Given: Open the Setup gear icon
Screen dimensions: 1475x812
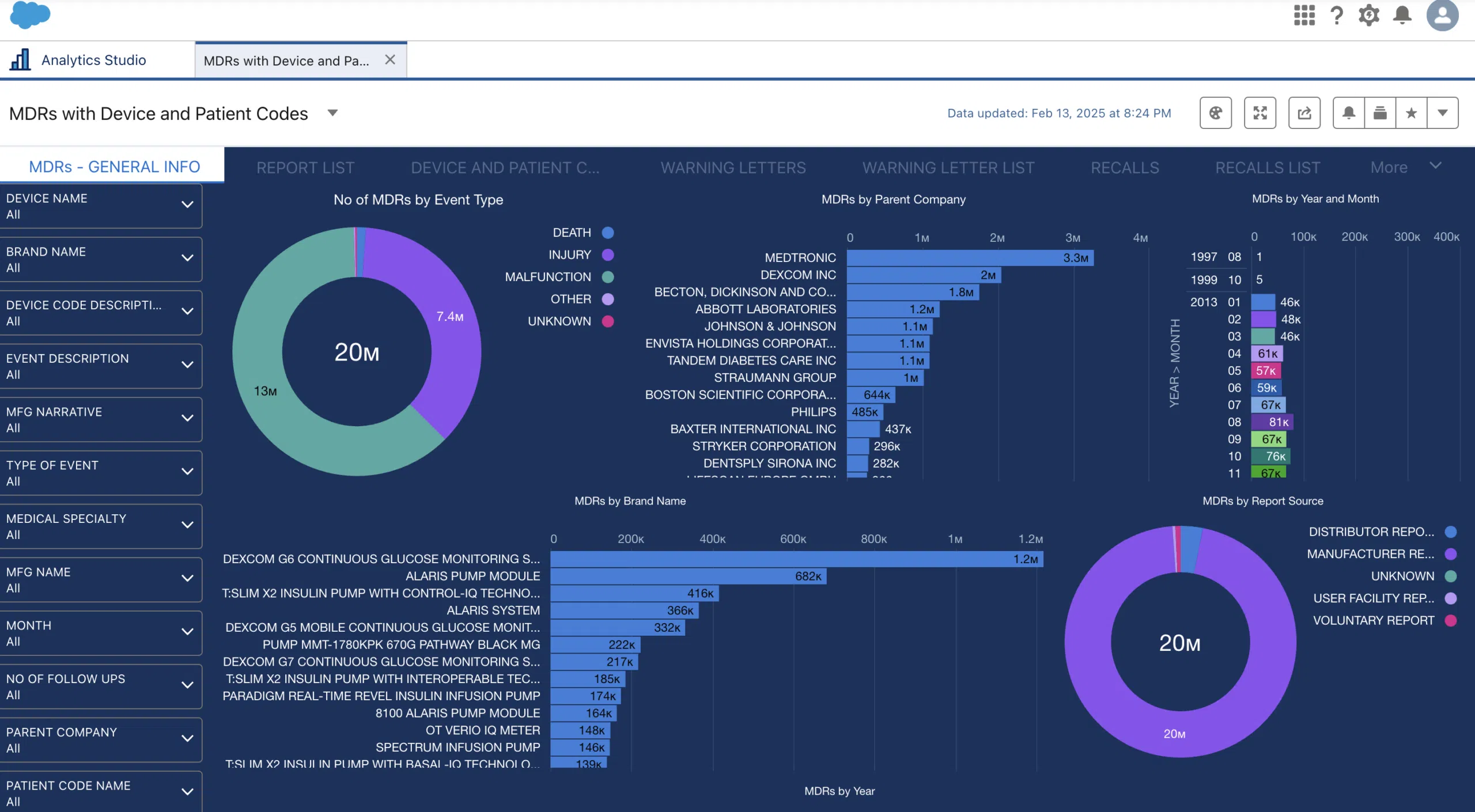Looking at the screenshot, I should click(1369, 15).
